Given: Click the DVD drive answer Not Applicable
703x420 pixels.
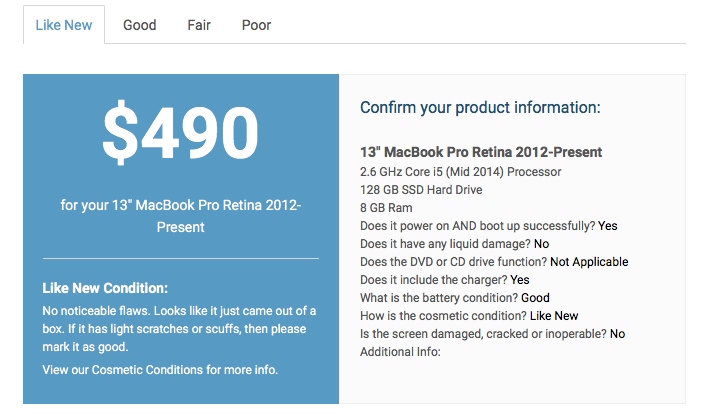Looking at the screenshot, I should coord(589,262).
